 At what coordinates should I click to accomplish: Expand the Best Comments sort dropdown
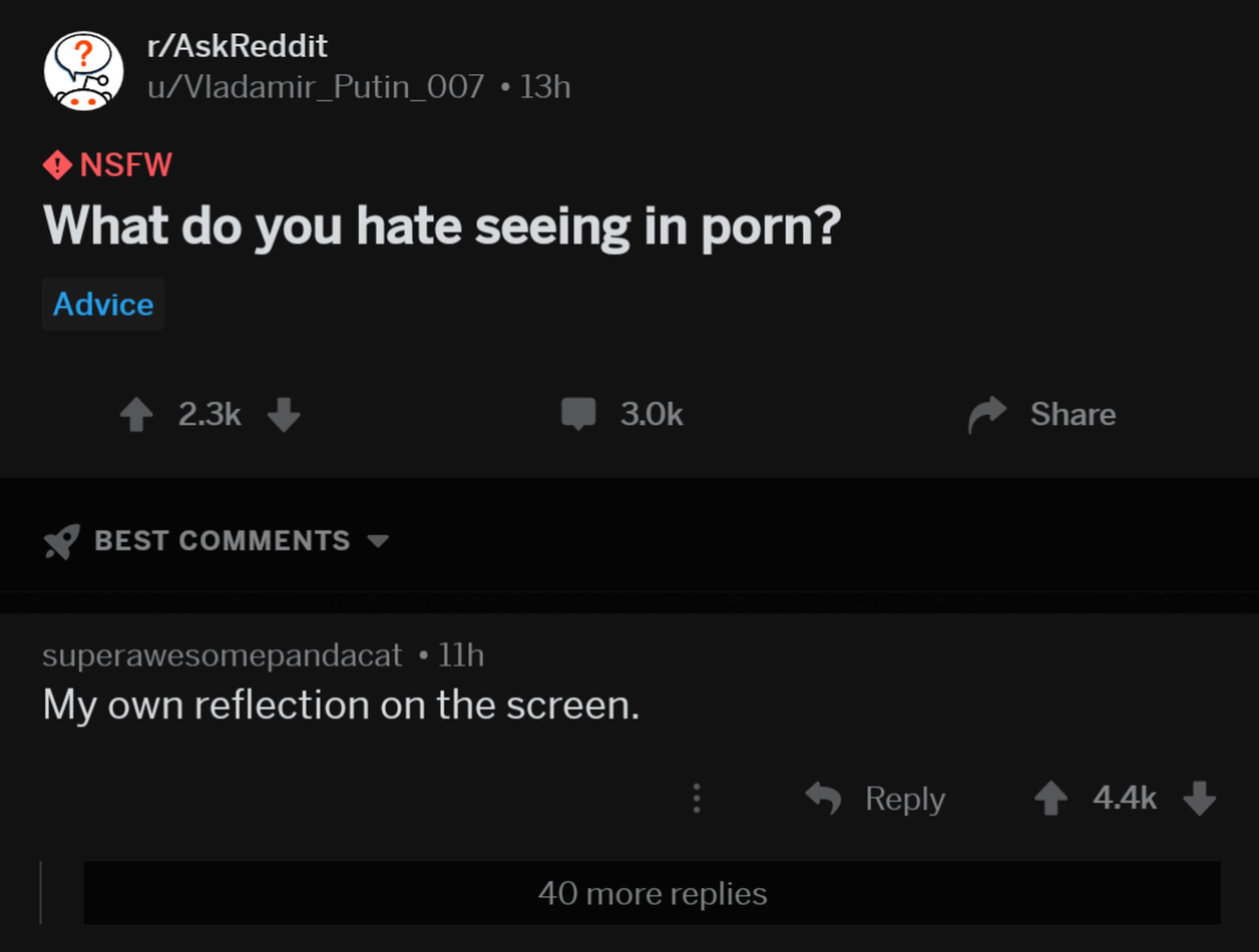(x=378, y=540)
